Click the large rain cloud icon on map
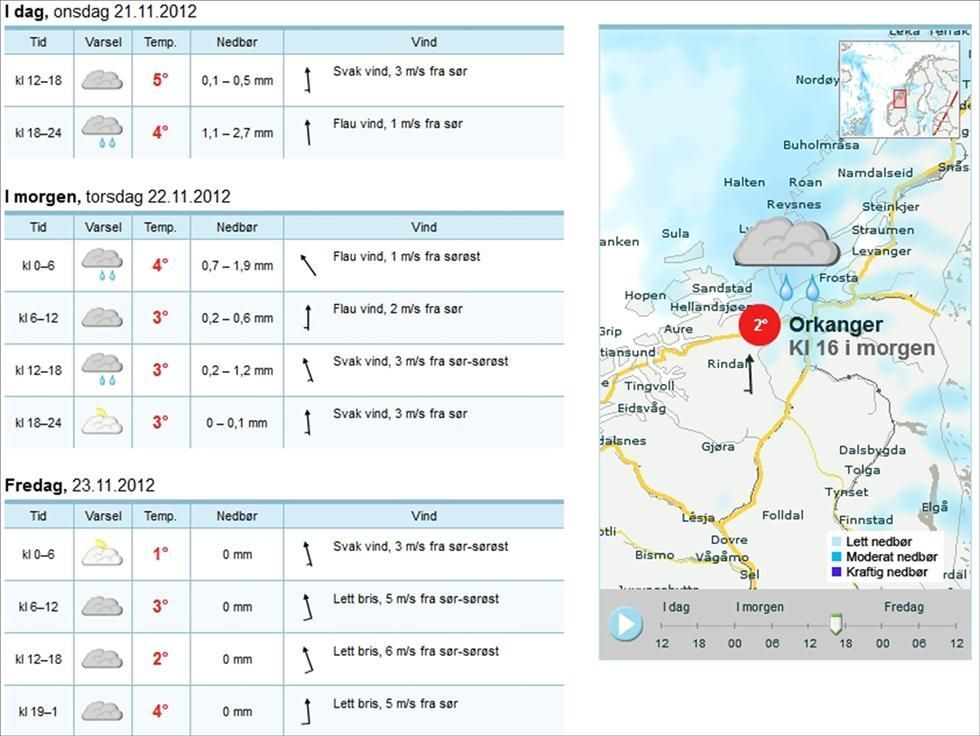Screen dimensions: 980x736 click(x=788, y=250)
